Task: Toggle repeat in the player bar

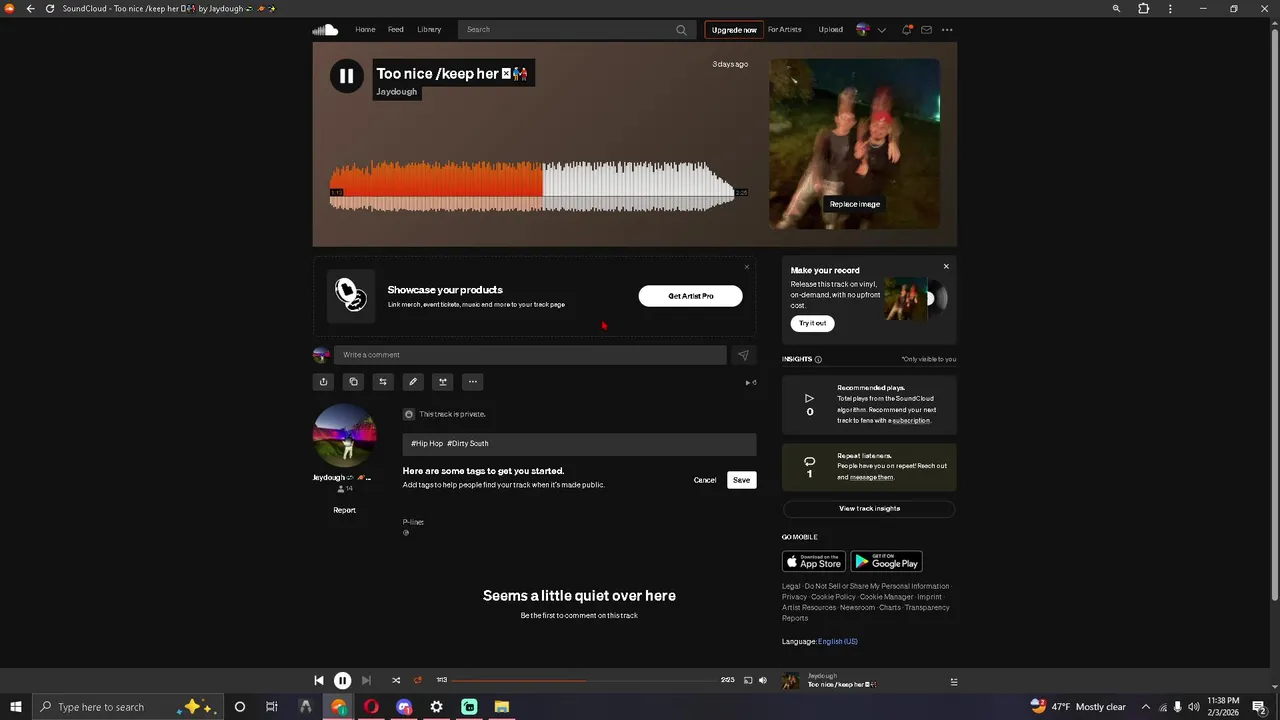Action: [418, 681]
